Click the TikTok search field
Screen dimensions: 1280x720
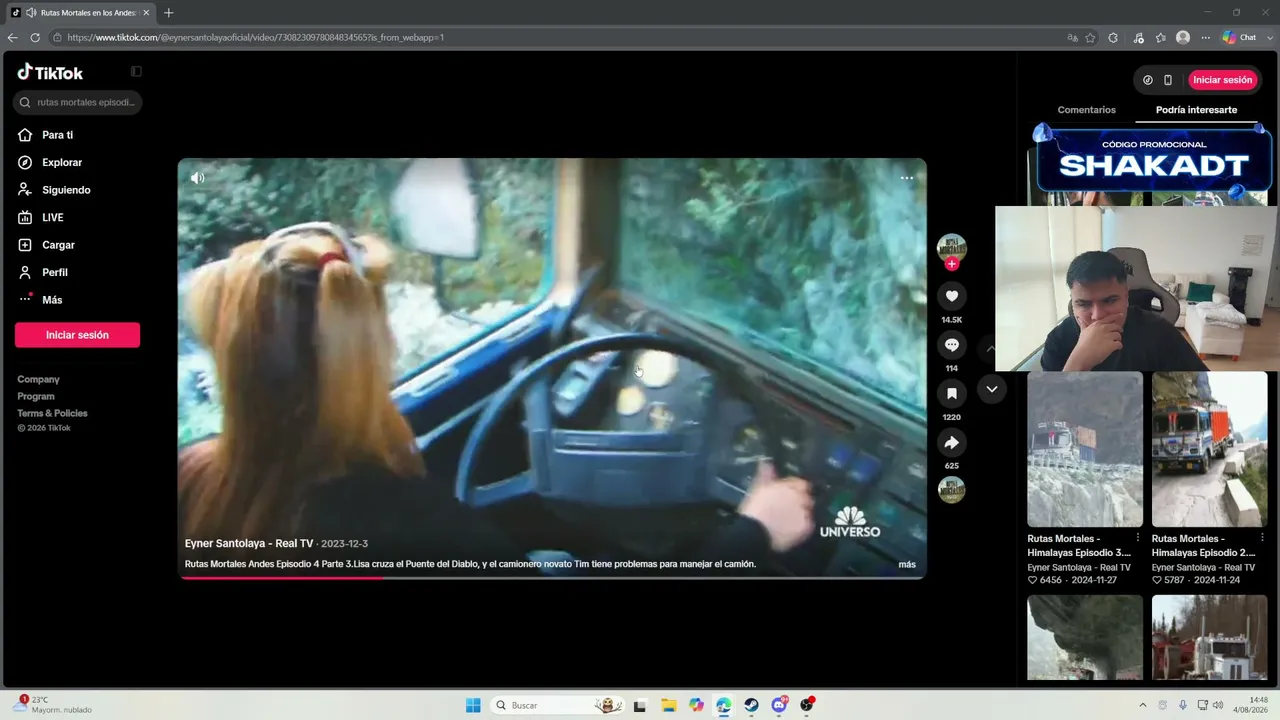click(x=77, y=102)
